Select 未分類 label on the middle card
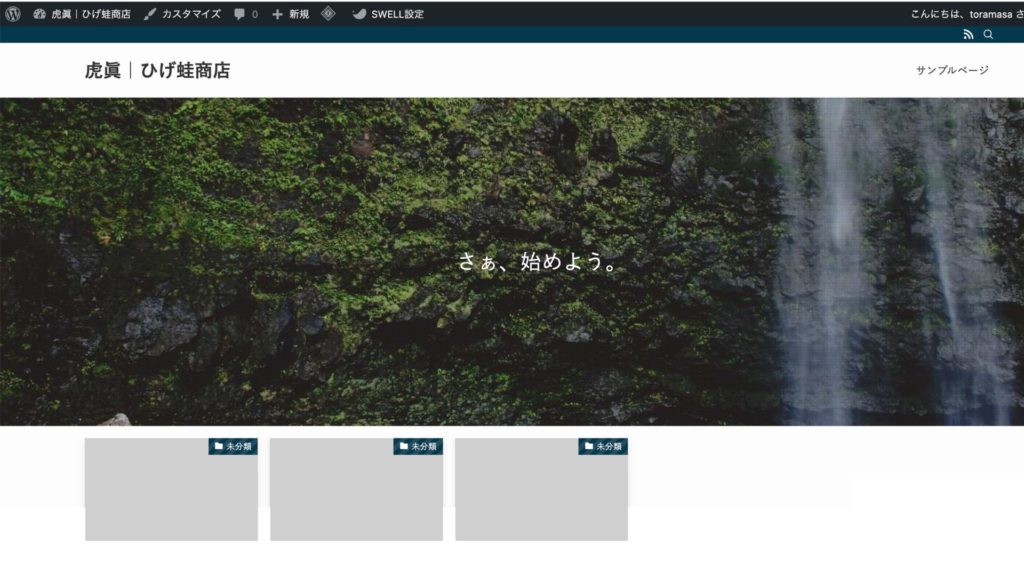The width and height of the screenshot is (1024, 576). 418,446
